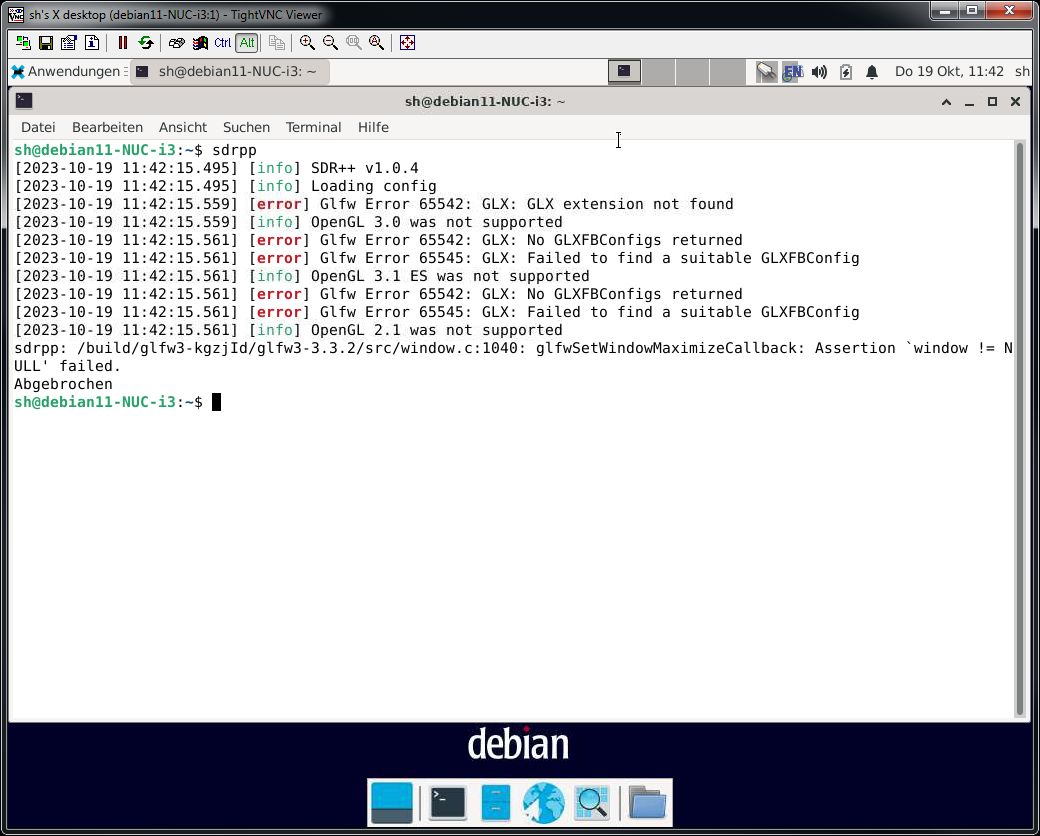Open the application finder magnifier icon

click(592, 803)
